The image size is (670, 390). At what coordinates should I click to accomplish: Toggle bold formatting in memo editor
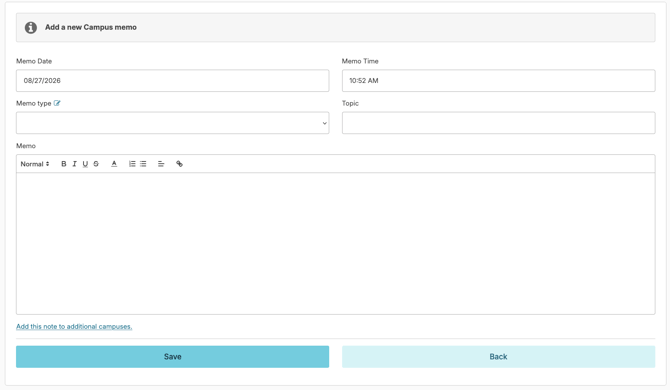click(64, 164)
